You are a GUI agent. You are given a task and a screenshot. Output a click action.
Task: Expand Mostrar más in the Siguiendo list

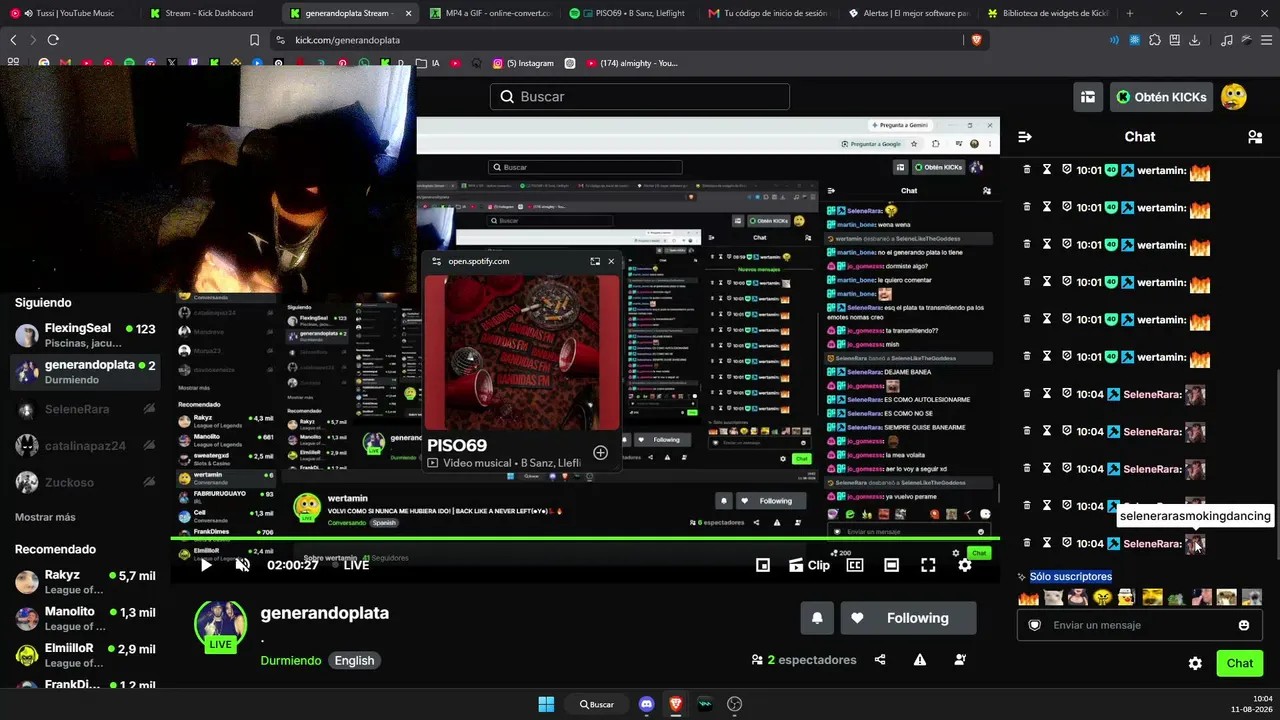(45, 517)
